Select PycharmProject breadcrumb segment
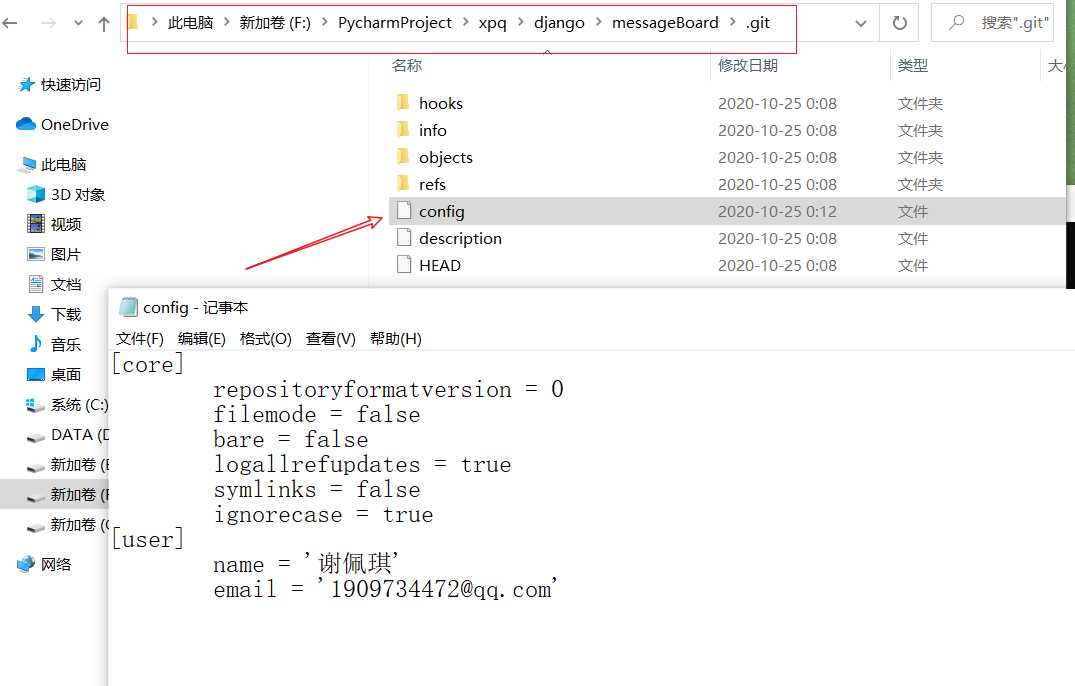1075x686 pixels. pos(395,23)
